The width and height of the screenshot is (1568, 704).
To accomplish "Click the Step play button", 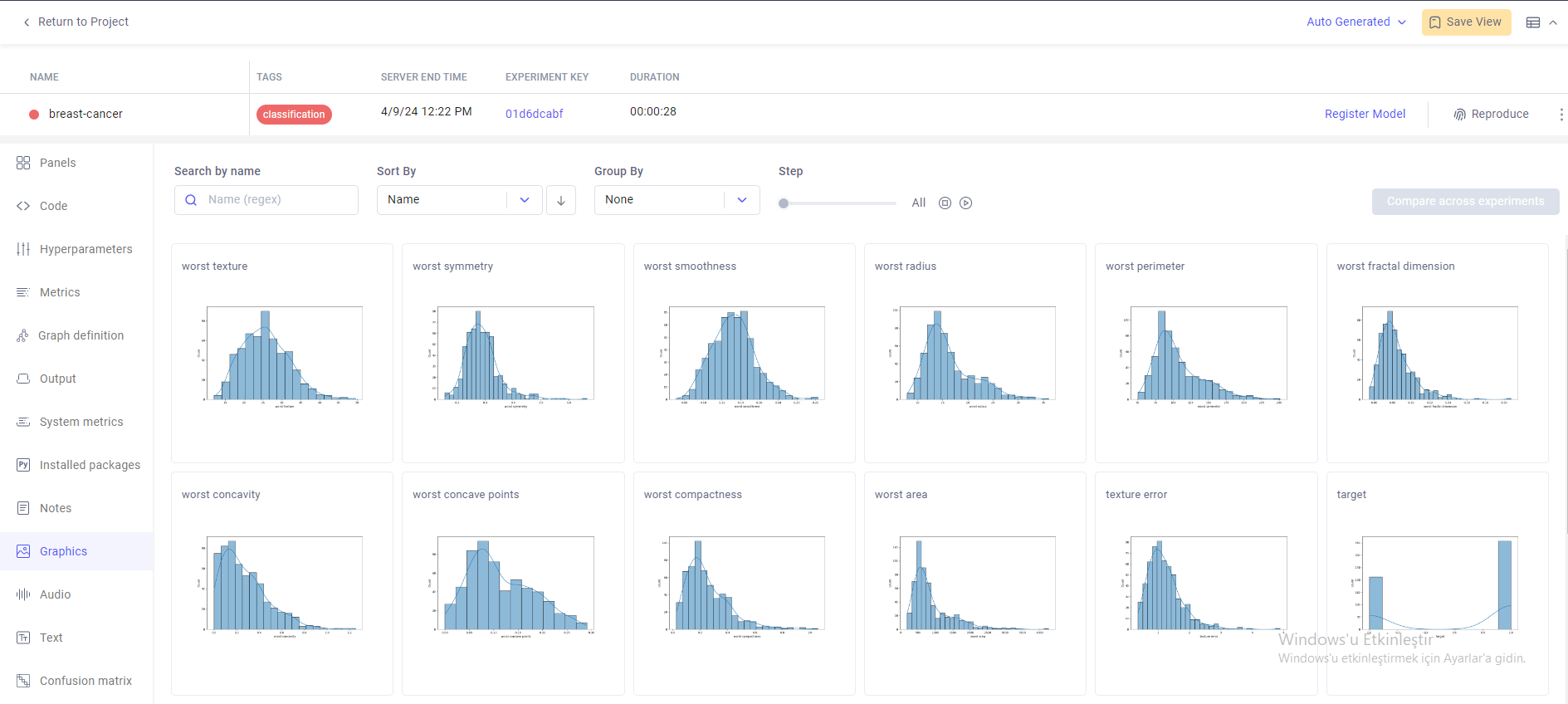I will [x=966, y=203].
